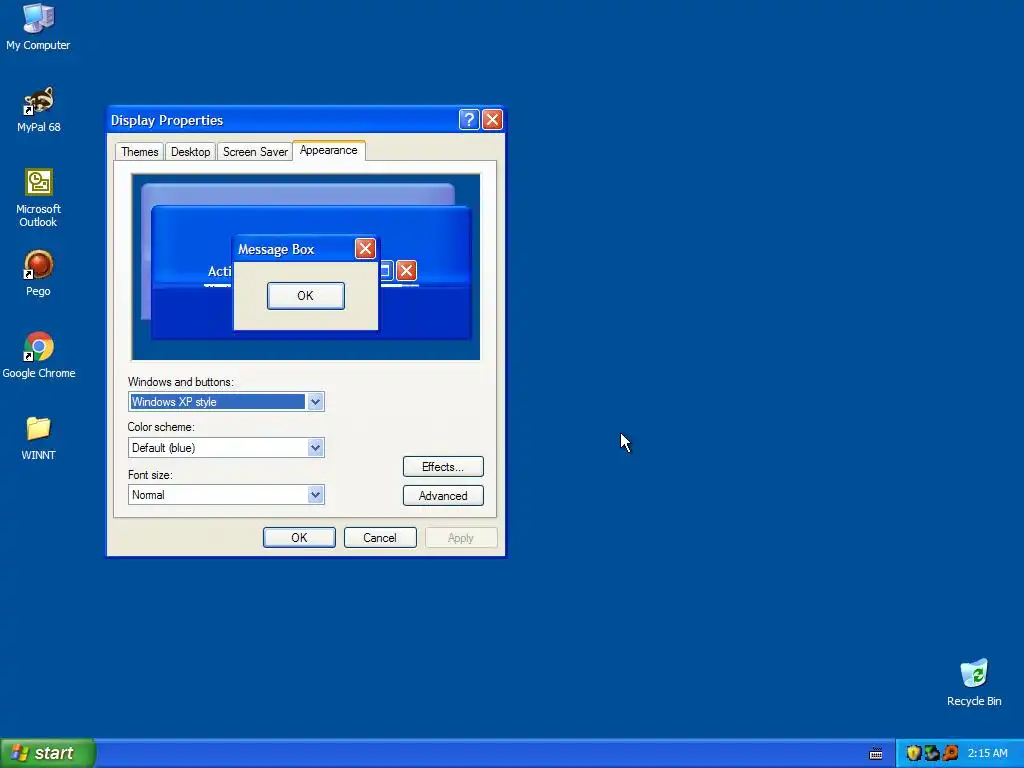This screenshot has width=1024, height=768.
Task: Open the Start menu
Action: coord(48,753)
